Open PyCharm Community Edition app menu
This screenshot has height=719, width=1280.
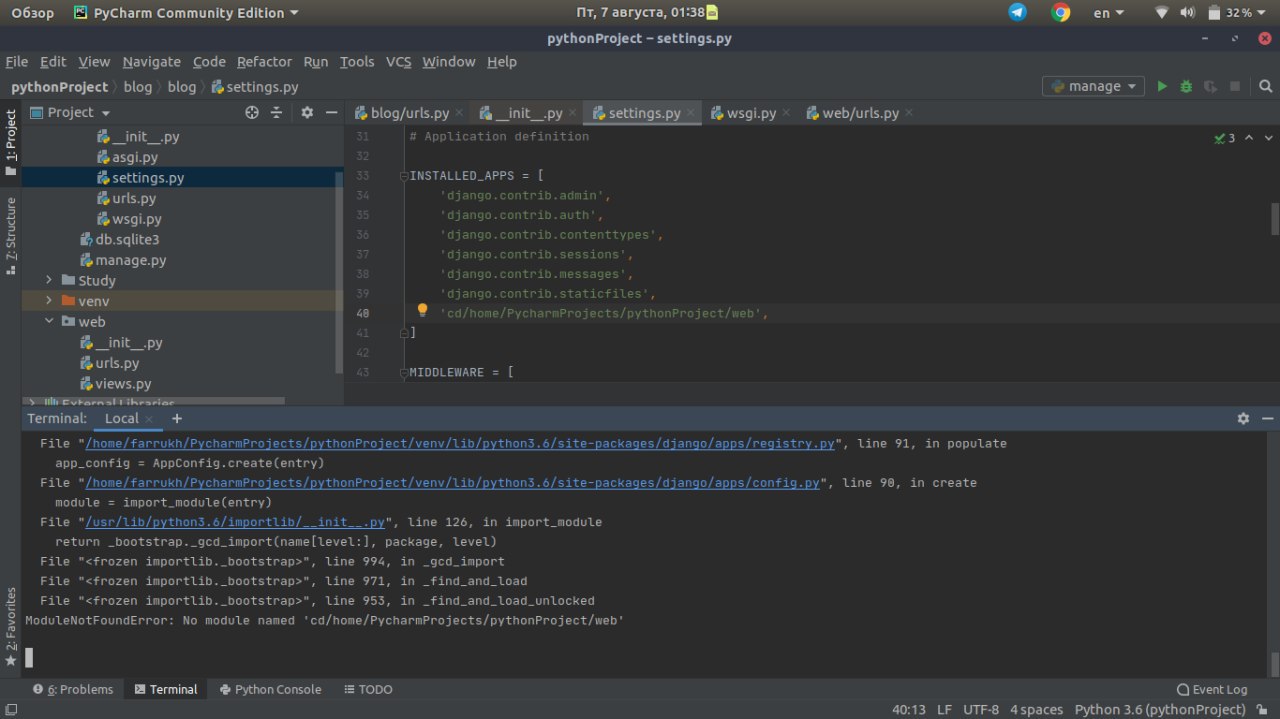click(x=186, y=13)
